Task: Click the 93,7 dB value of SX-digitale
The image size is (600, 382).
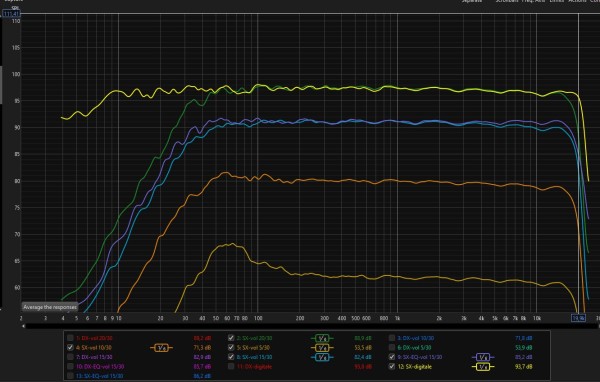Action: 524,367
